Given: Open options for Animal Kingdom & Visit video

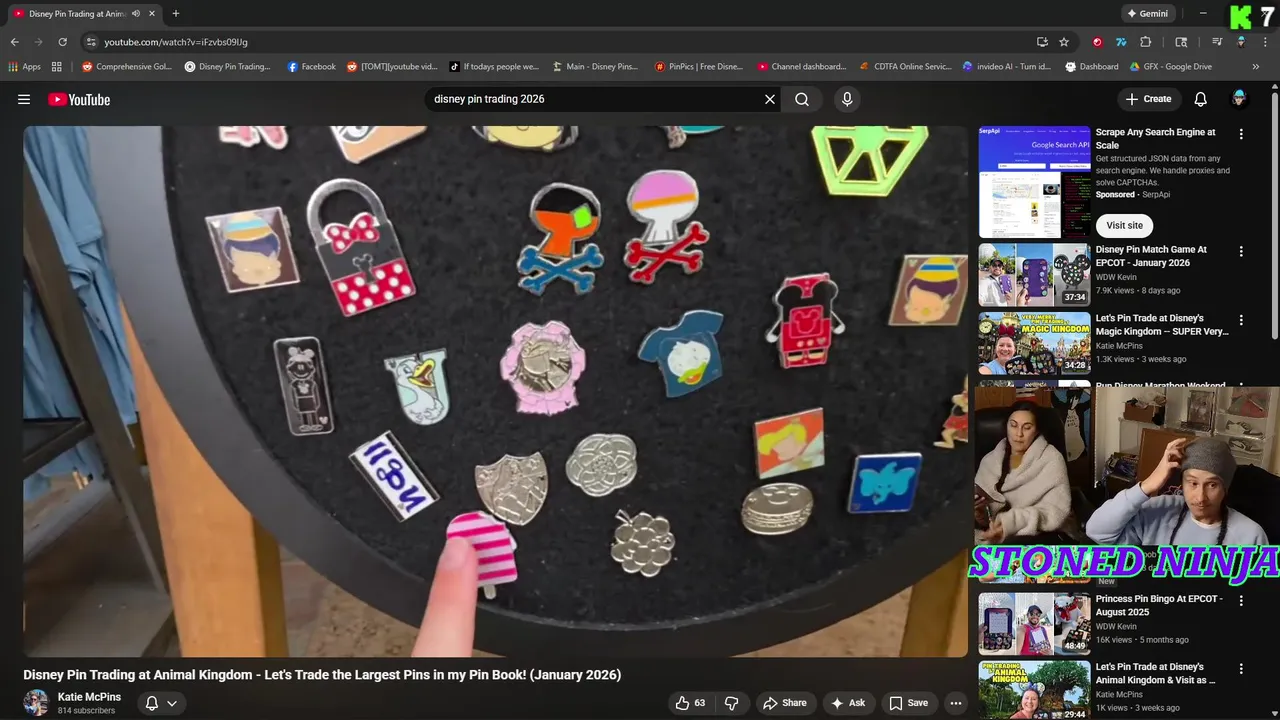Looking at the screenshot, I should point(1241,669).
